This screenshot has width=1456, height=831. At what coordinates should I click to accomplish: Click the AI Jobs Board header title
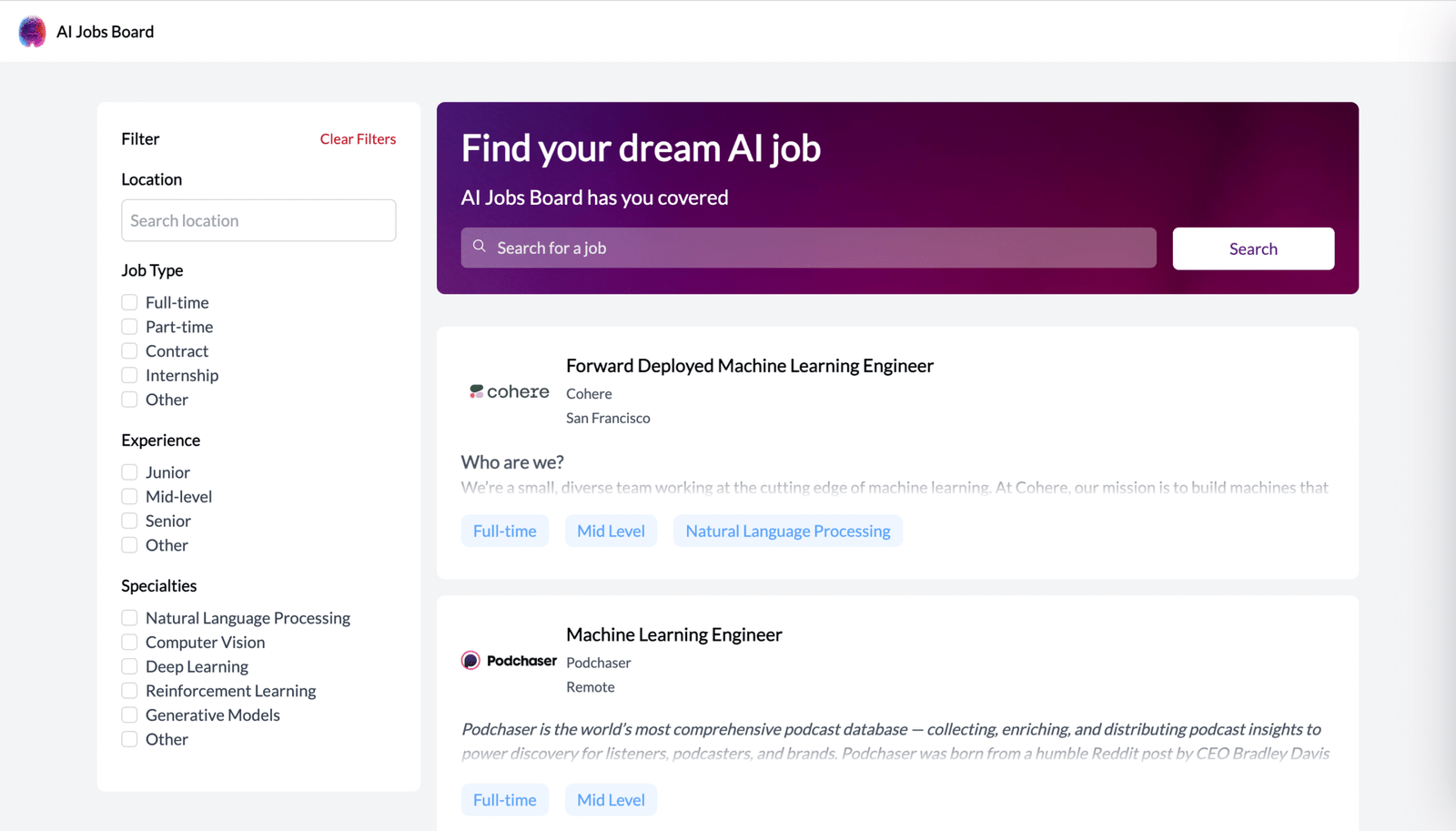[105, 32]
